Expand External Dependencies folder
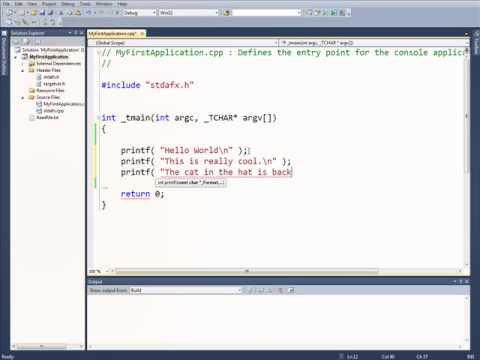 [x=23, y=64]
